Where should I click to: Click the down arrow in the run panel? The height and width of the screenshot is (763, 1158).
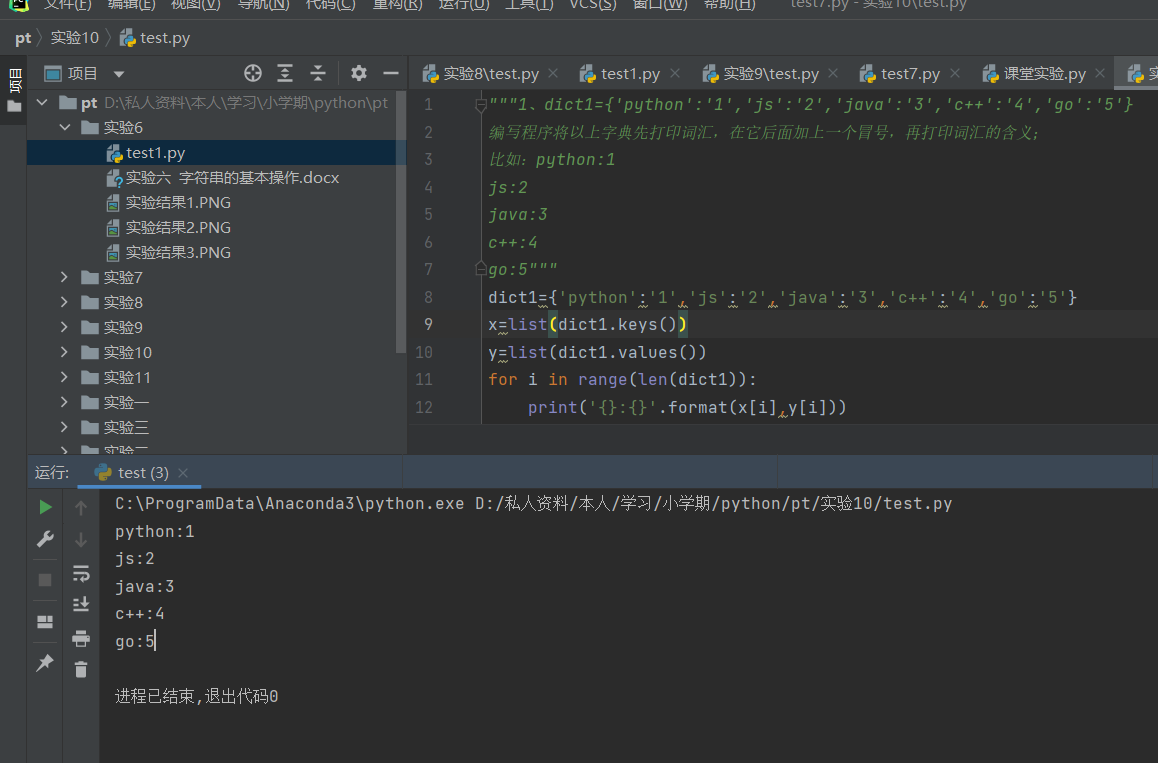coord(81,540)
